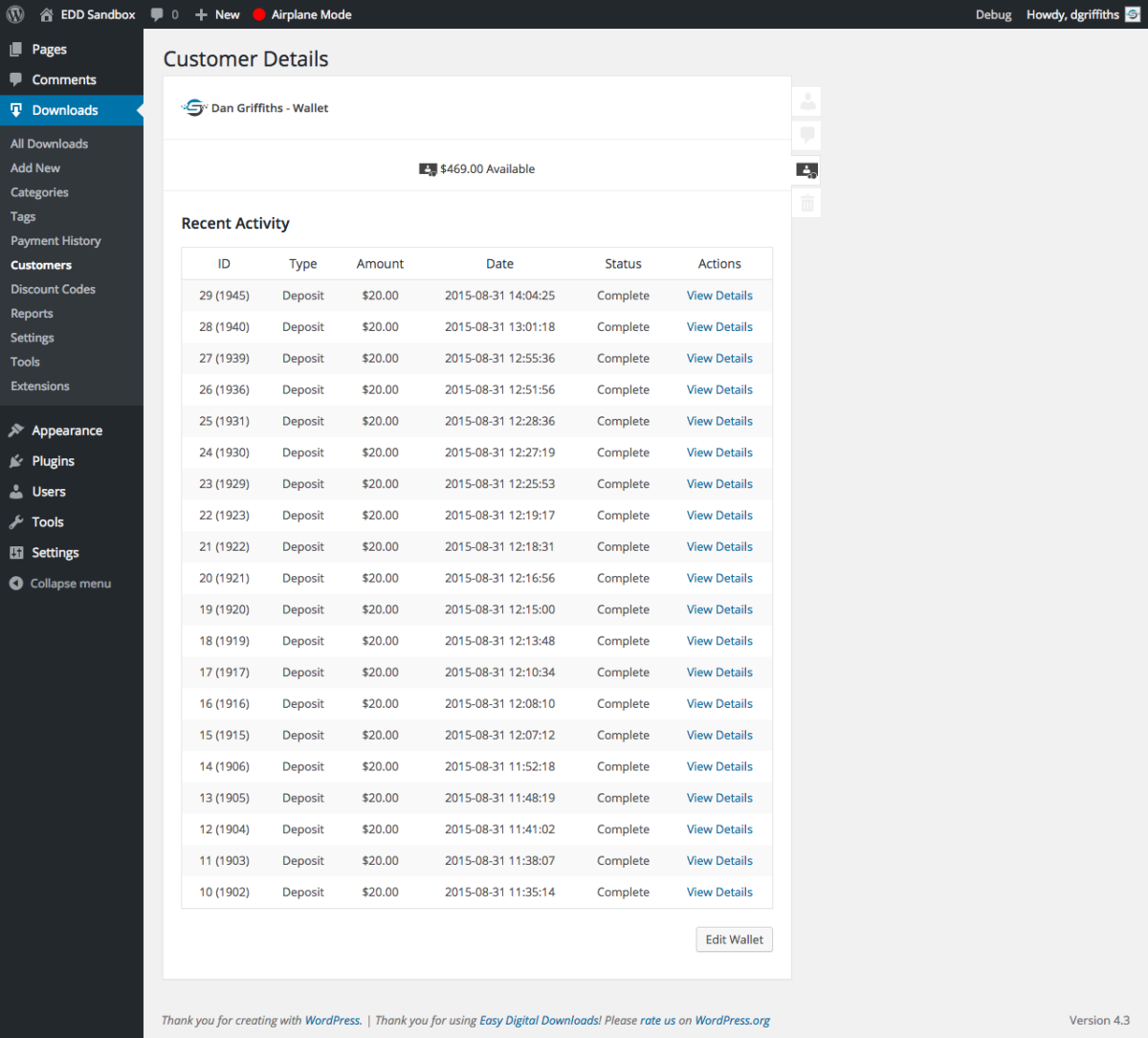Open Payment History submenu item
This screenshot has width=1148, height=1038.
(55, 241)
